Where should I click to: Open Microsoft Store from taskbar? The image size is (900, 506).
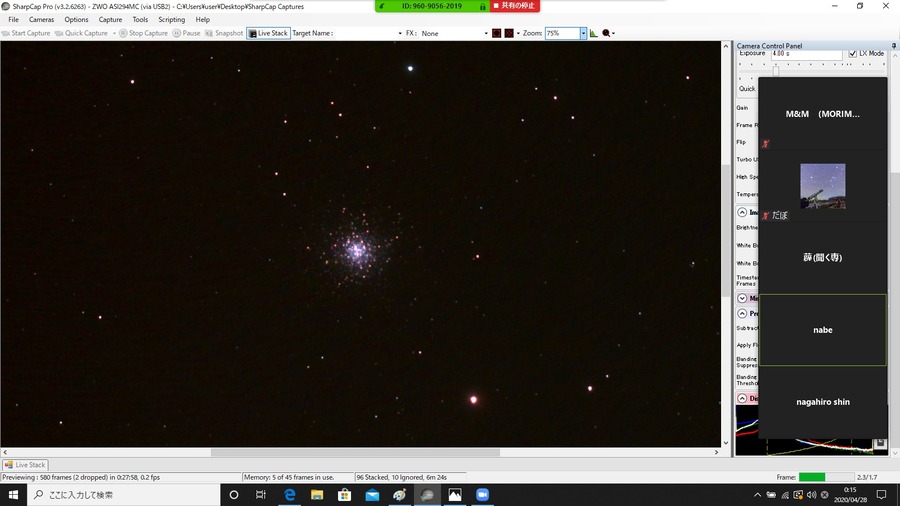344,495
